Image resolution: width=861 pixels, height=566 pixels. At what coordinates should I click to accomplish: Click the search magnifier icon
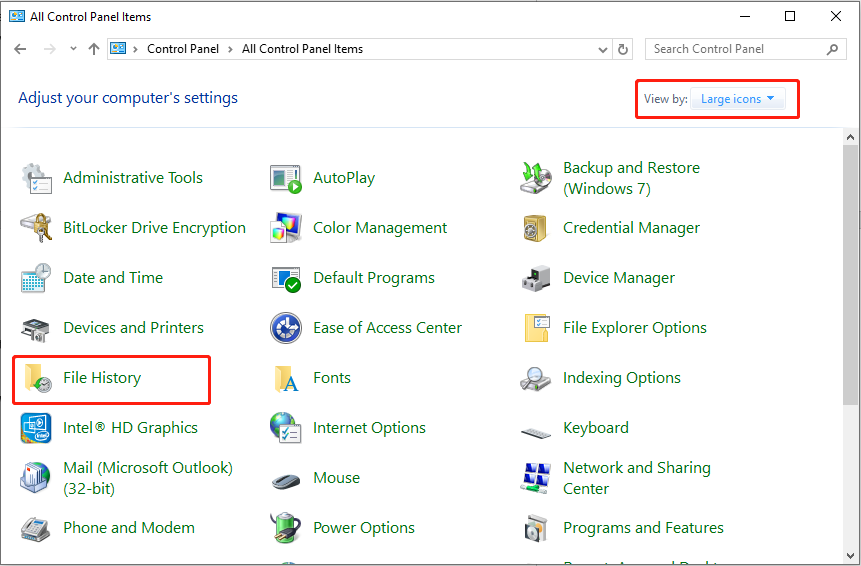(x=832, y=49)
